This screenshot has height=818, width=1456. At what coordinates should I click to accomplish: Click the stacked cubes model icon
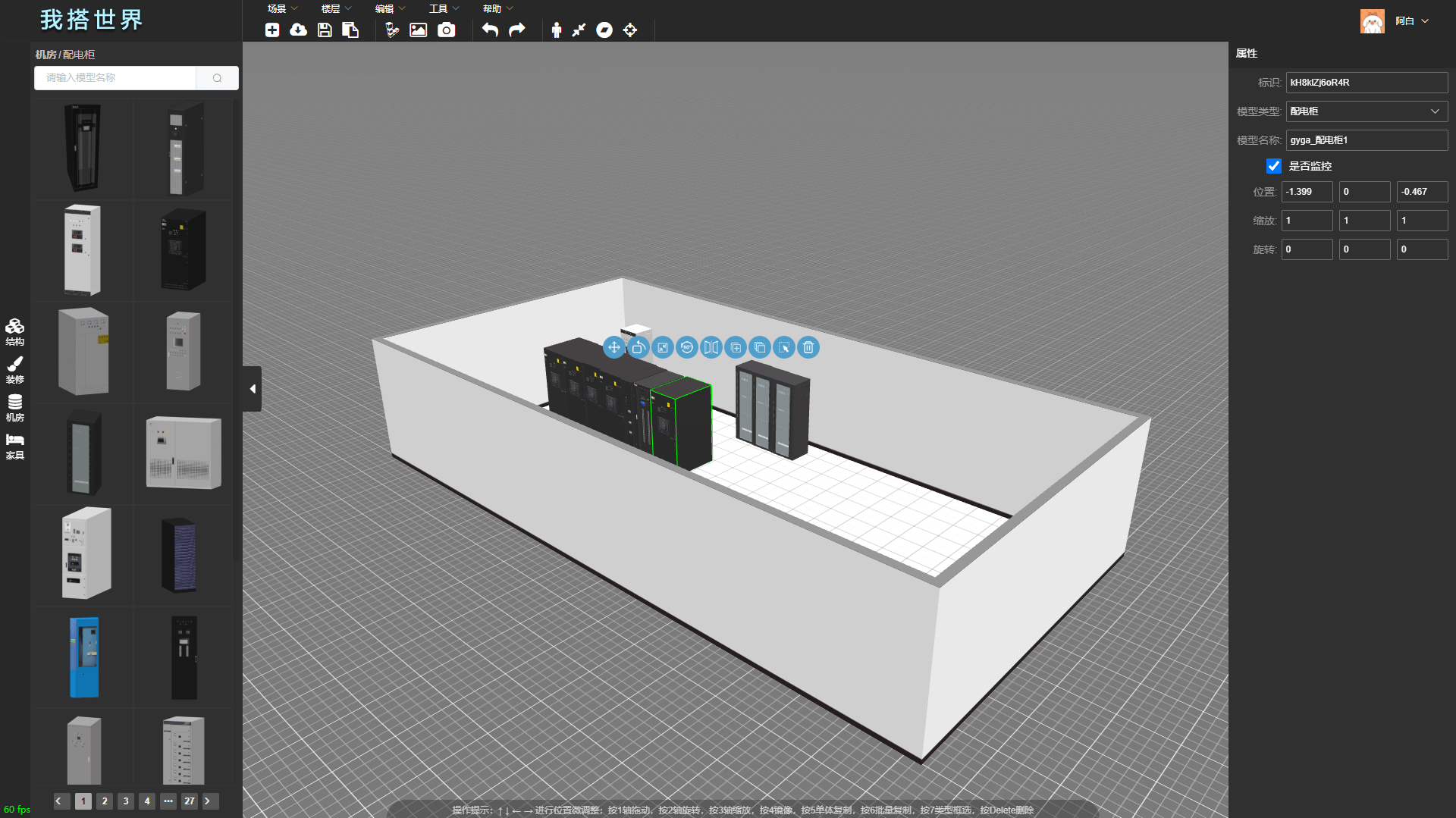pos(392,30)
